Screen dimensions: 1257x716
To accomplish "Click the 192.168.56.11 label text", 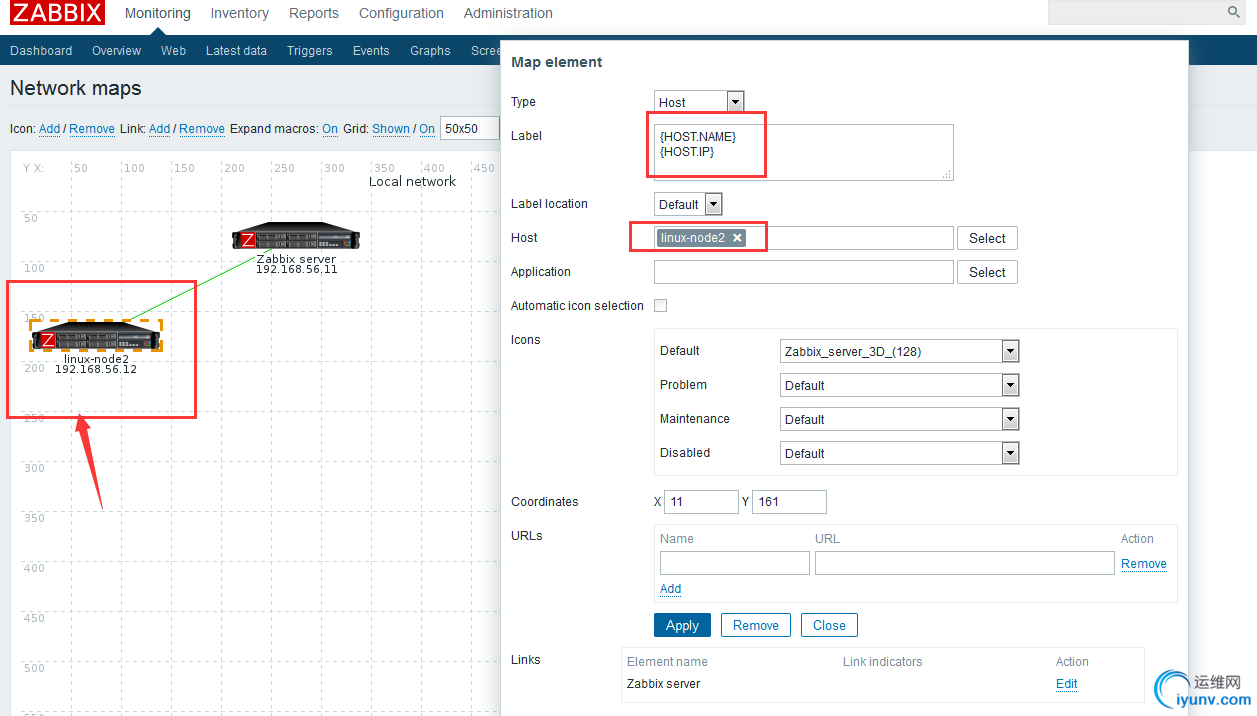I will click(296, 269).
